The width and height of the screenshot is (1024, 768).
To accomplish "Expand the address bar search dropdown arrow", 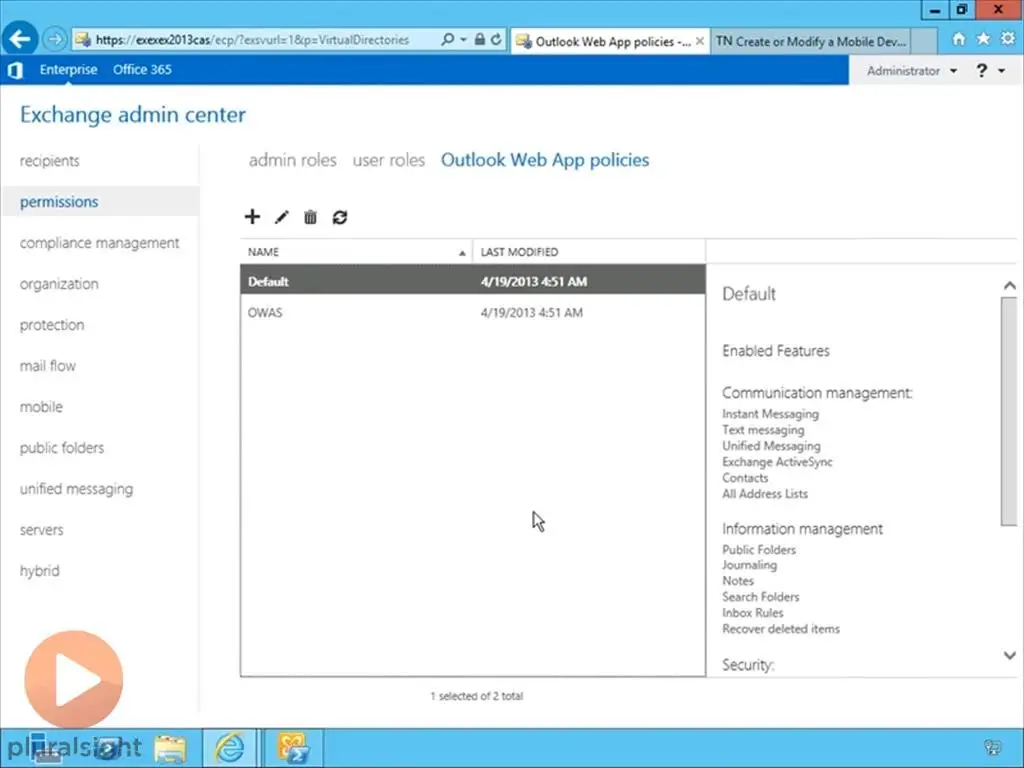I will (463, 39).
